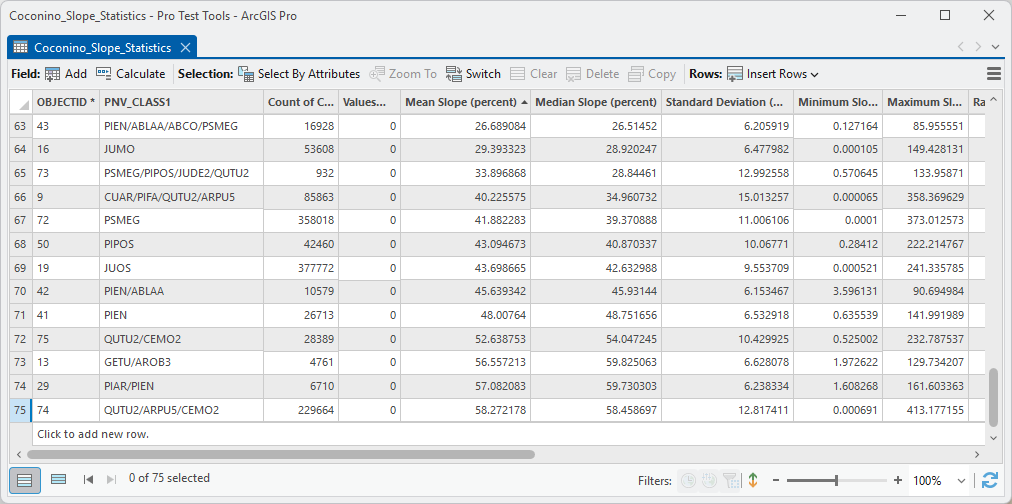Click the horizontal scrollbar thumb
The width and height of the screenshot is (1012, 504).
(x=281, y=454)
